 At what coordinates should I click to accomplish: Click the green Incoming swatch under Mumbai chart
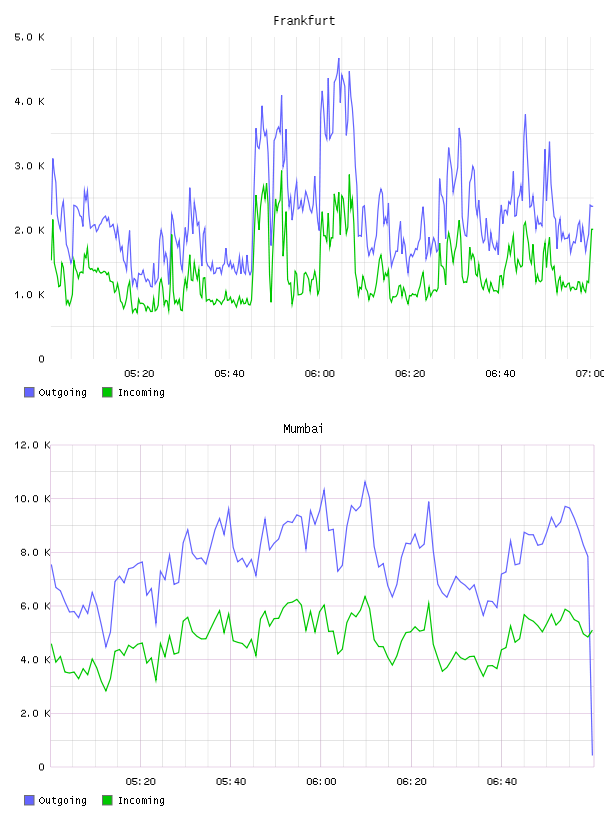[107, 800]
